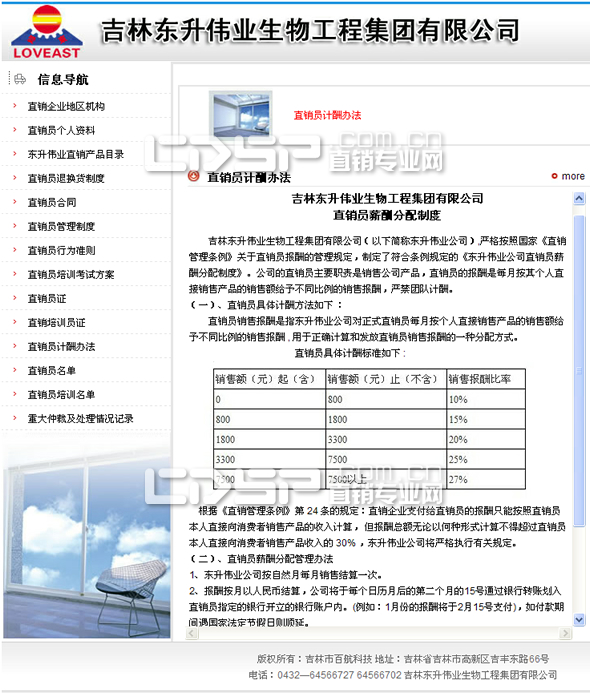590x693 pixels.
Task: Click the red arrow beside 直销员证
Action: click(x=15, y=298)
